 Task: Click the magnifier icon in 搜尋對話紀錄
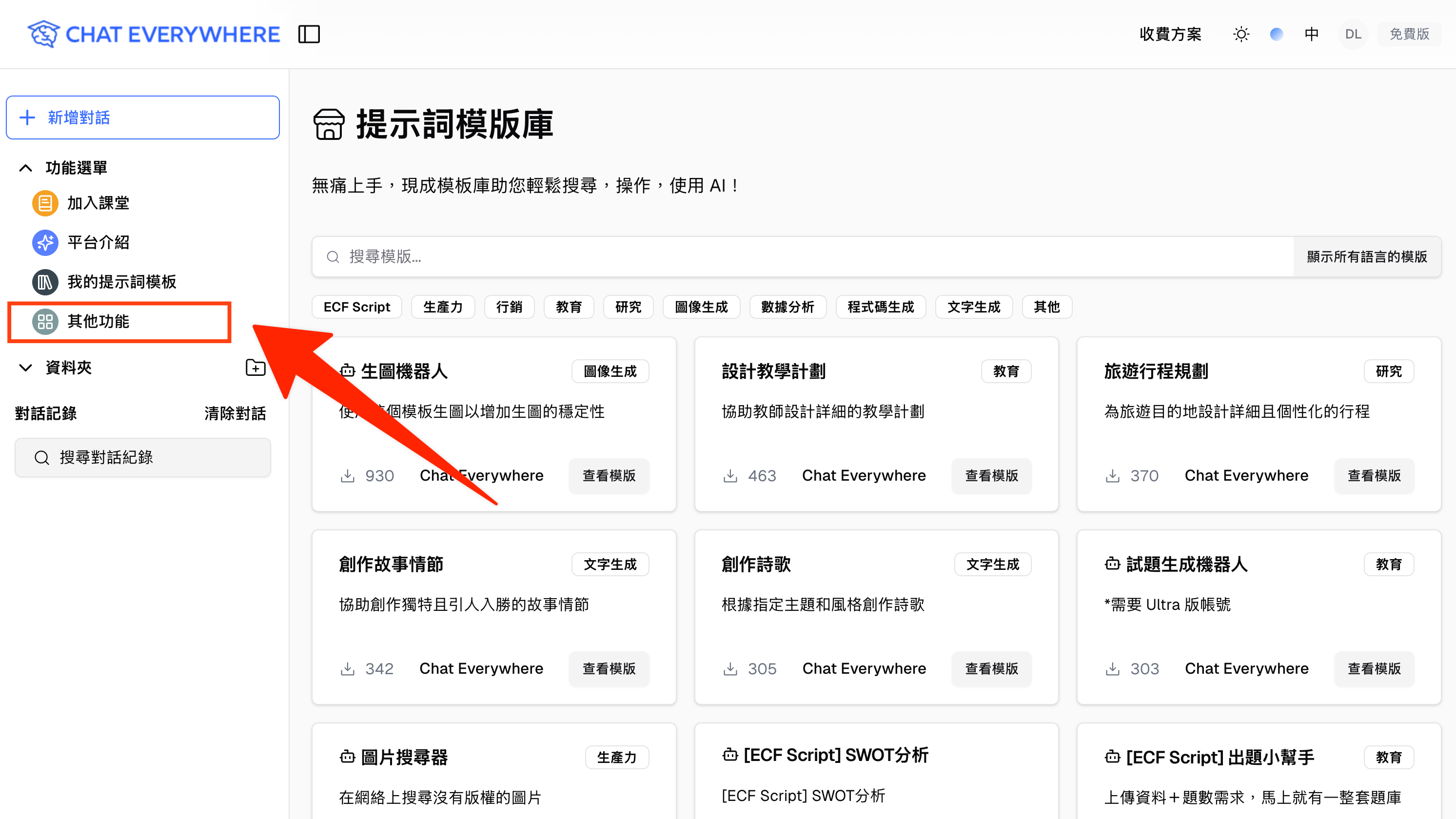(41, 457)
